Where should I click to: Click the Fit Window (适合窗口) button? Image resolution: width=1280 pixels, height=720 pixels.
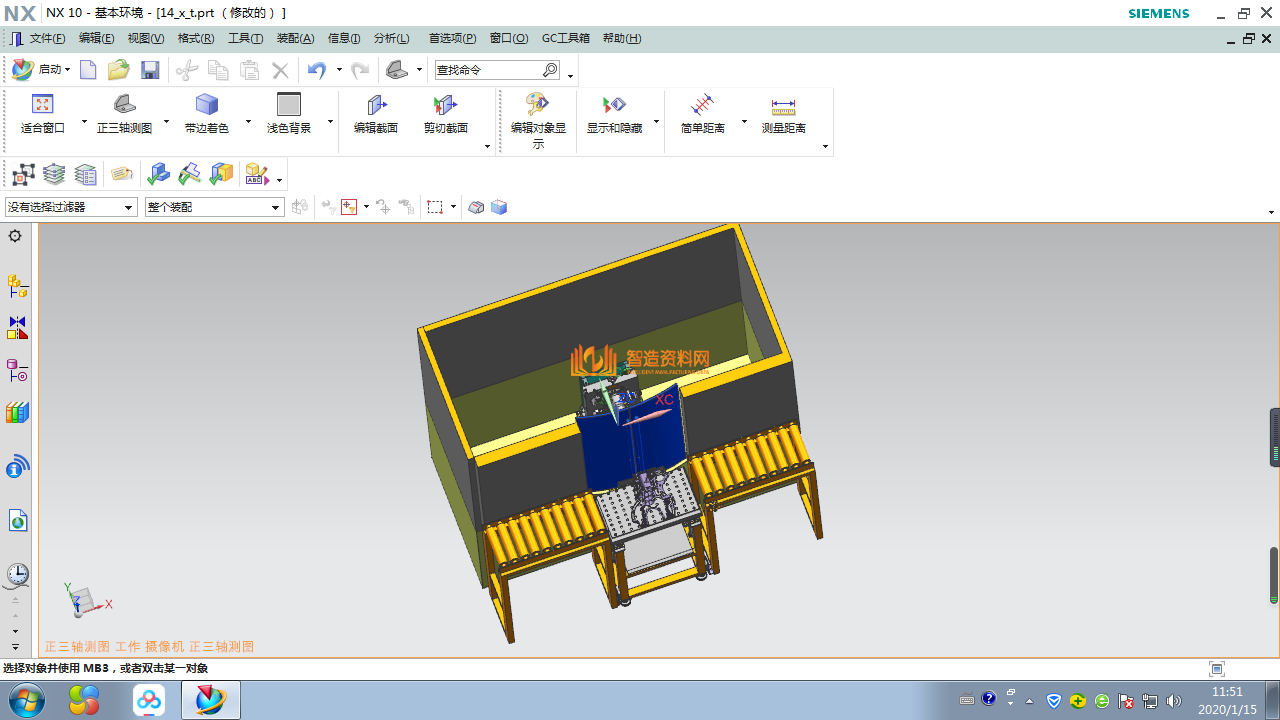coord(42,114)
